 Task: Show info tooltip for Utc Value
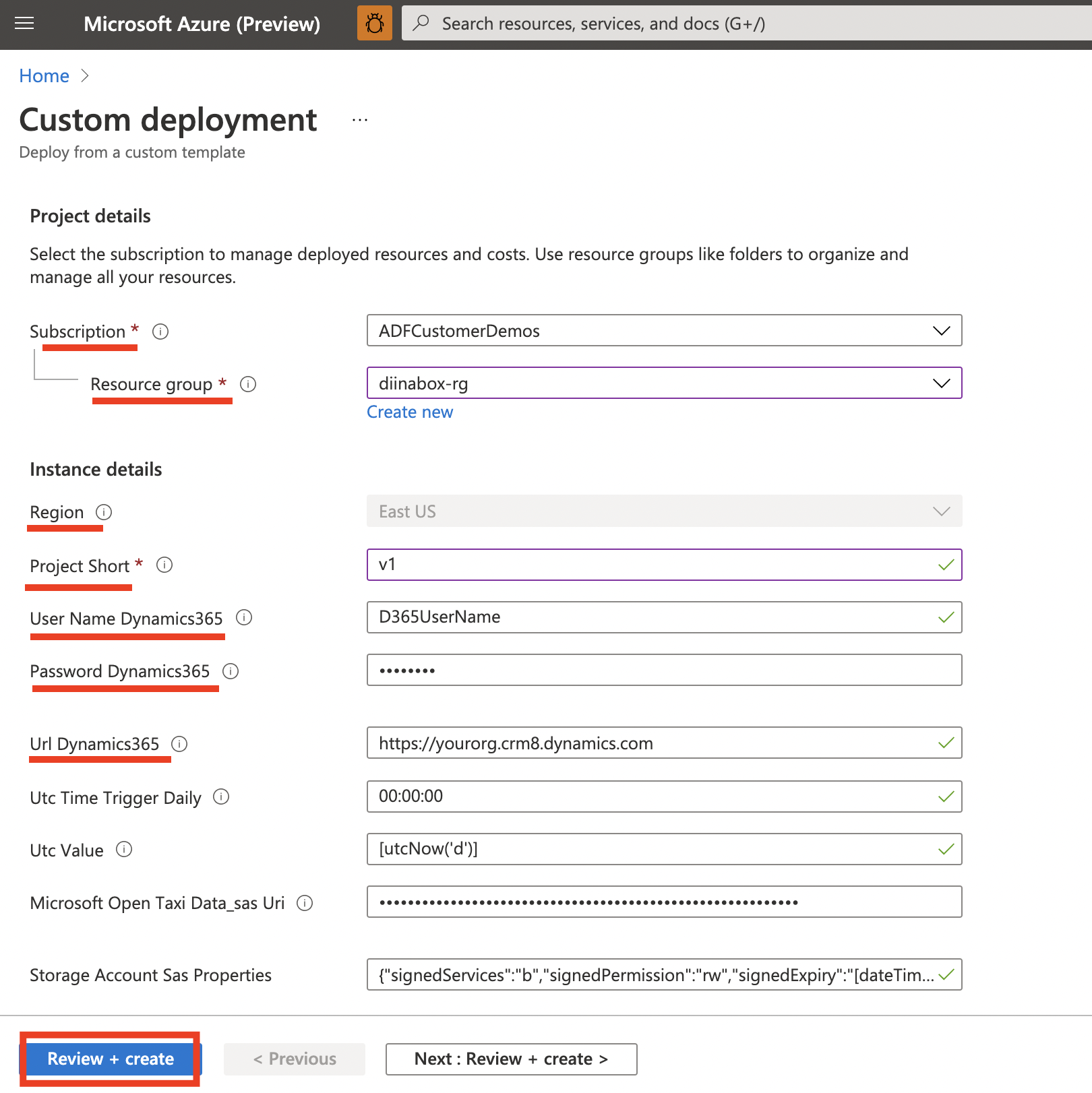tap(124, 849)
